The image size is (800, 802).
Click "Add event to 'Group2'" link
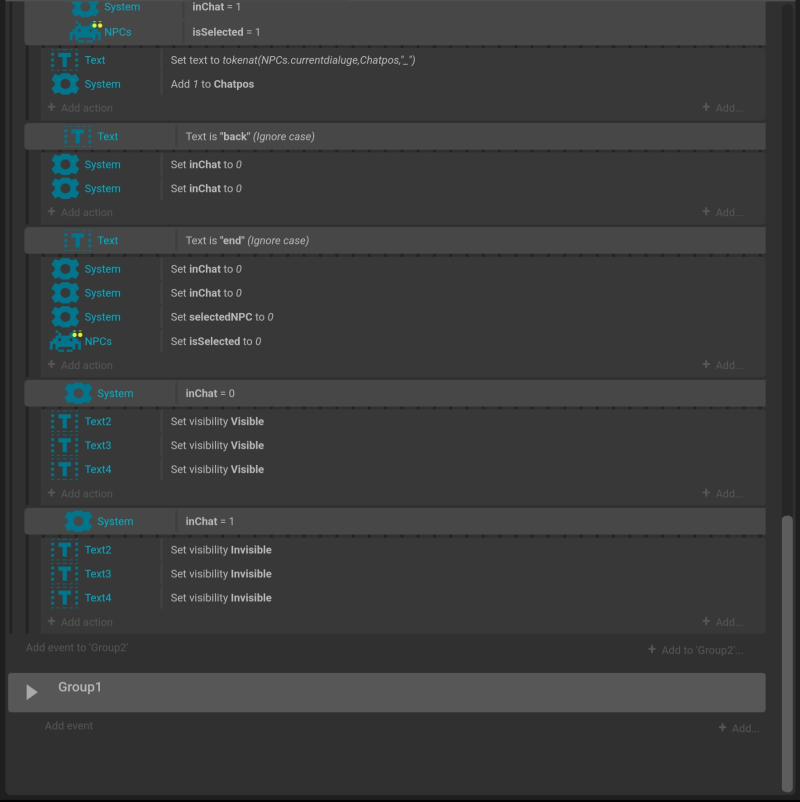pos(77,648)
